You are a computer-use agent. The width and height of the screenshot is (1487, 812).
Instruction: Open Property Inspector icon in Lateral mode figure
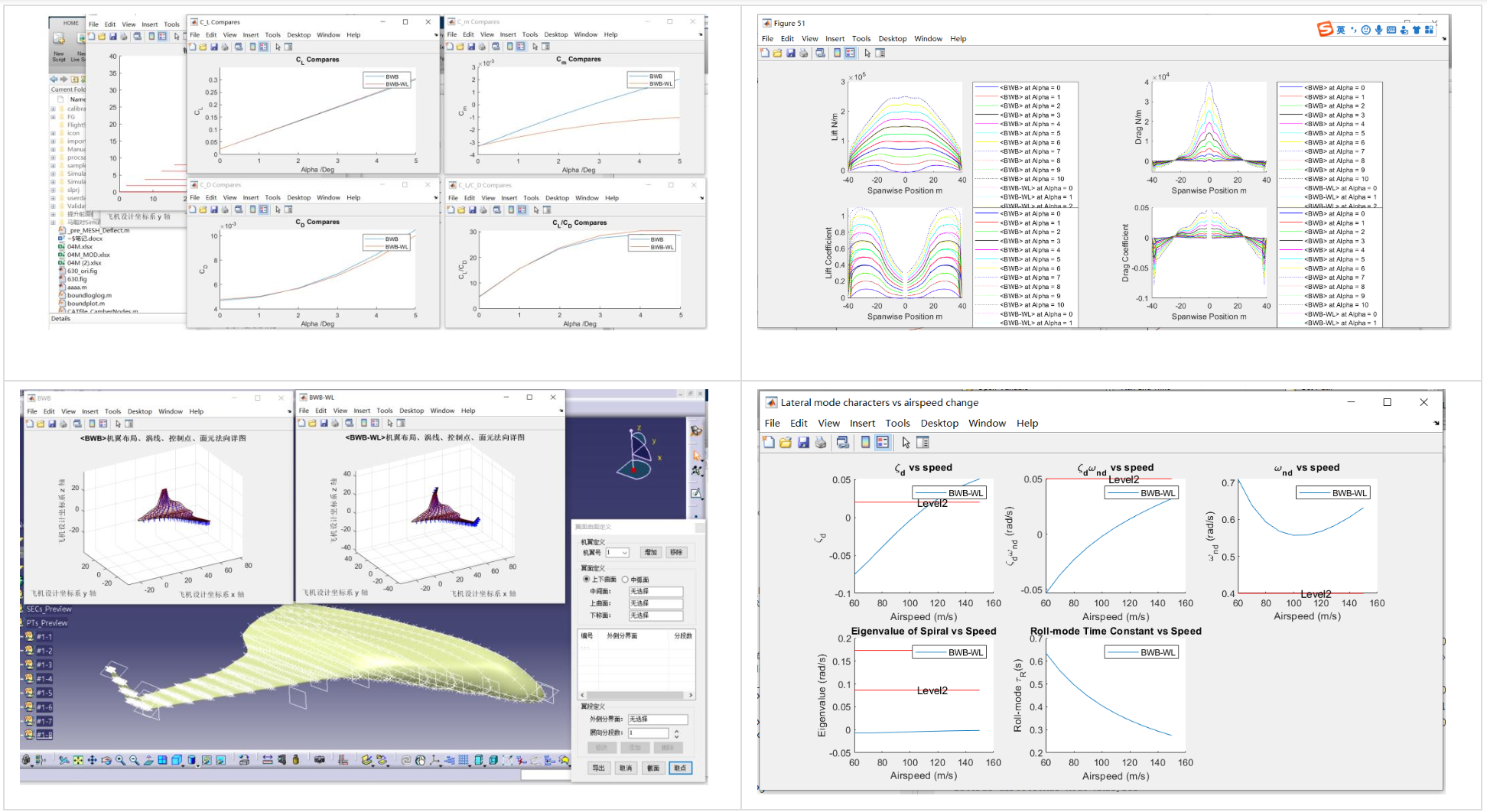923,443
